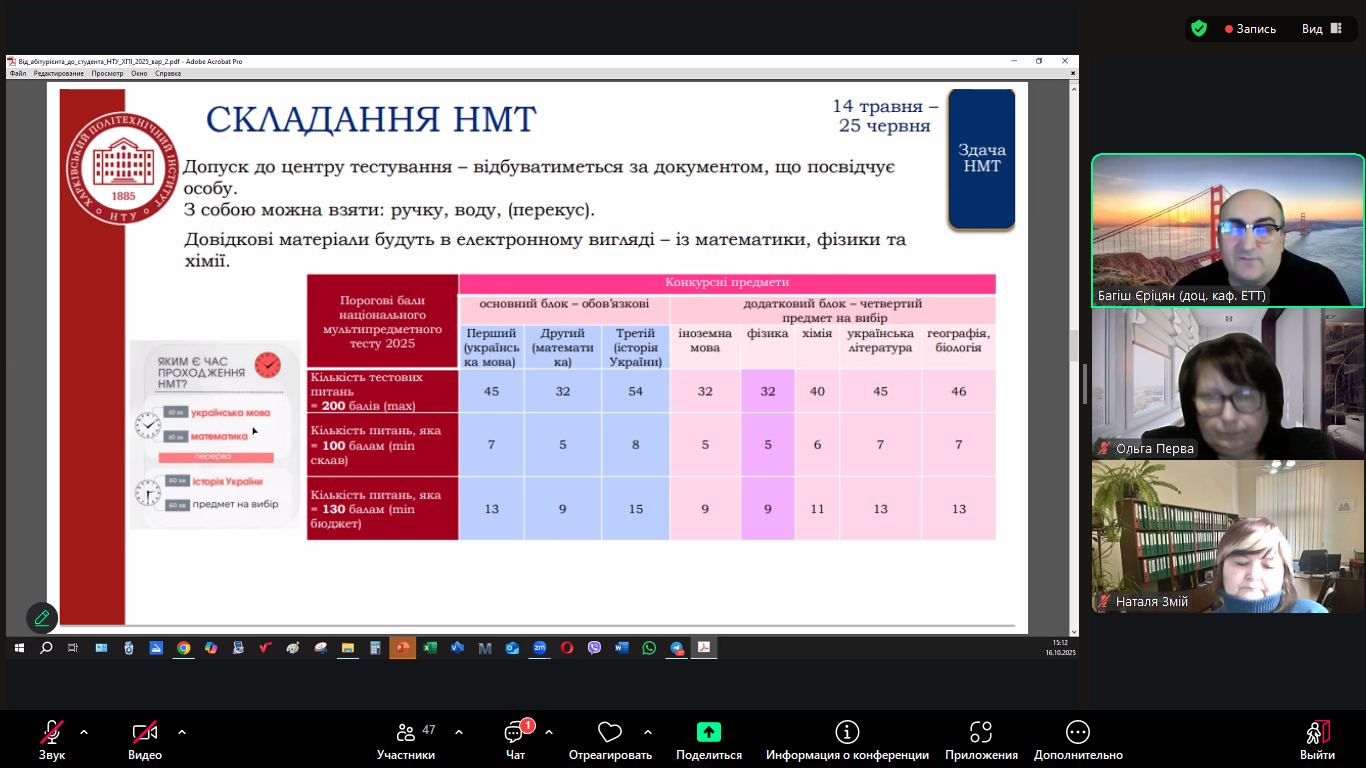Open Opera browser from the taskbar

(567, 648)
